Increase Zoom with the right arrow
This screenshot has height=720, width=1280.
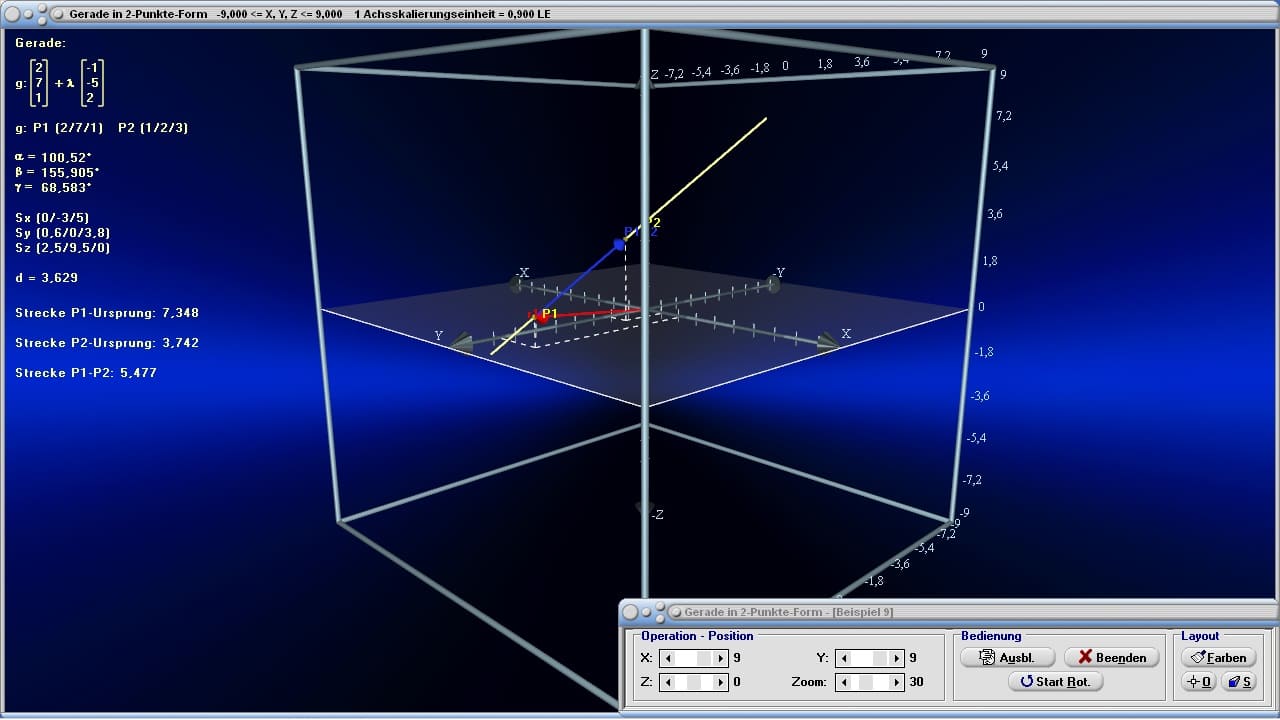click(x=896, y=682)
